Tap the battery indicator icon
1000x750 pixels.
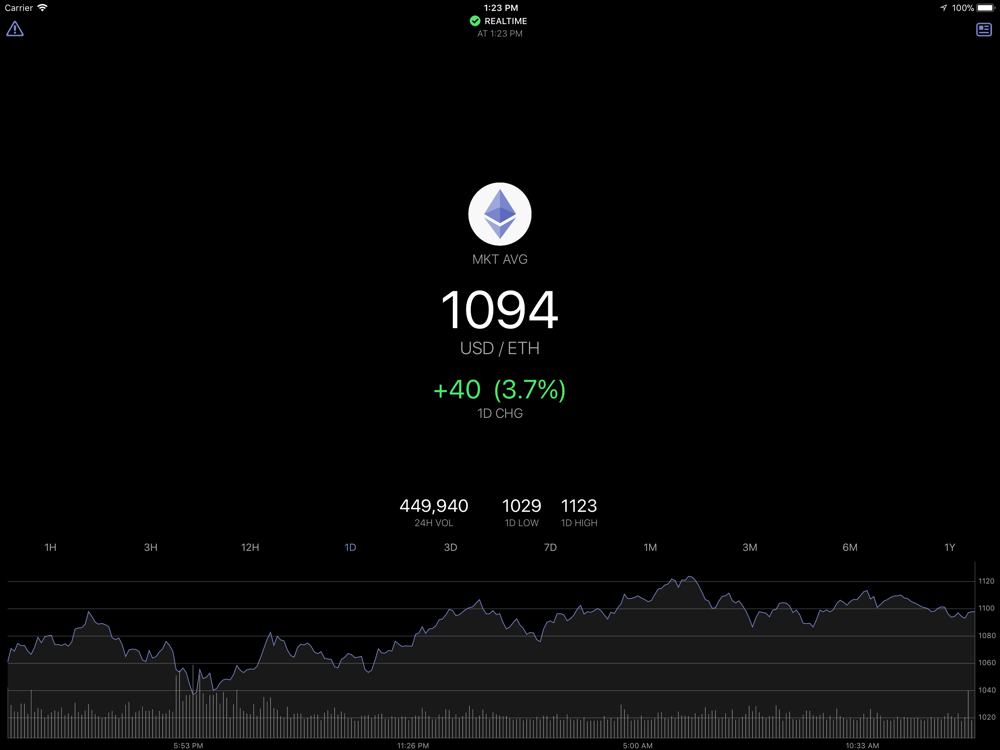point(986,8)
